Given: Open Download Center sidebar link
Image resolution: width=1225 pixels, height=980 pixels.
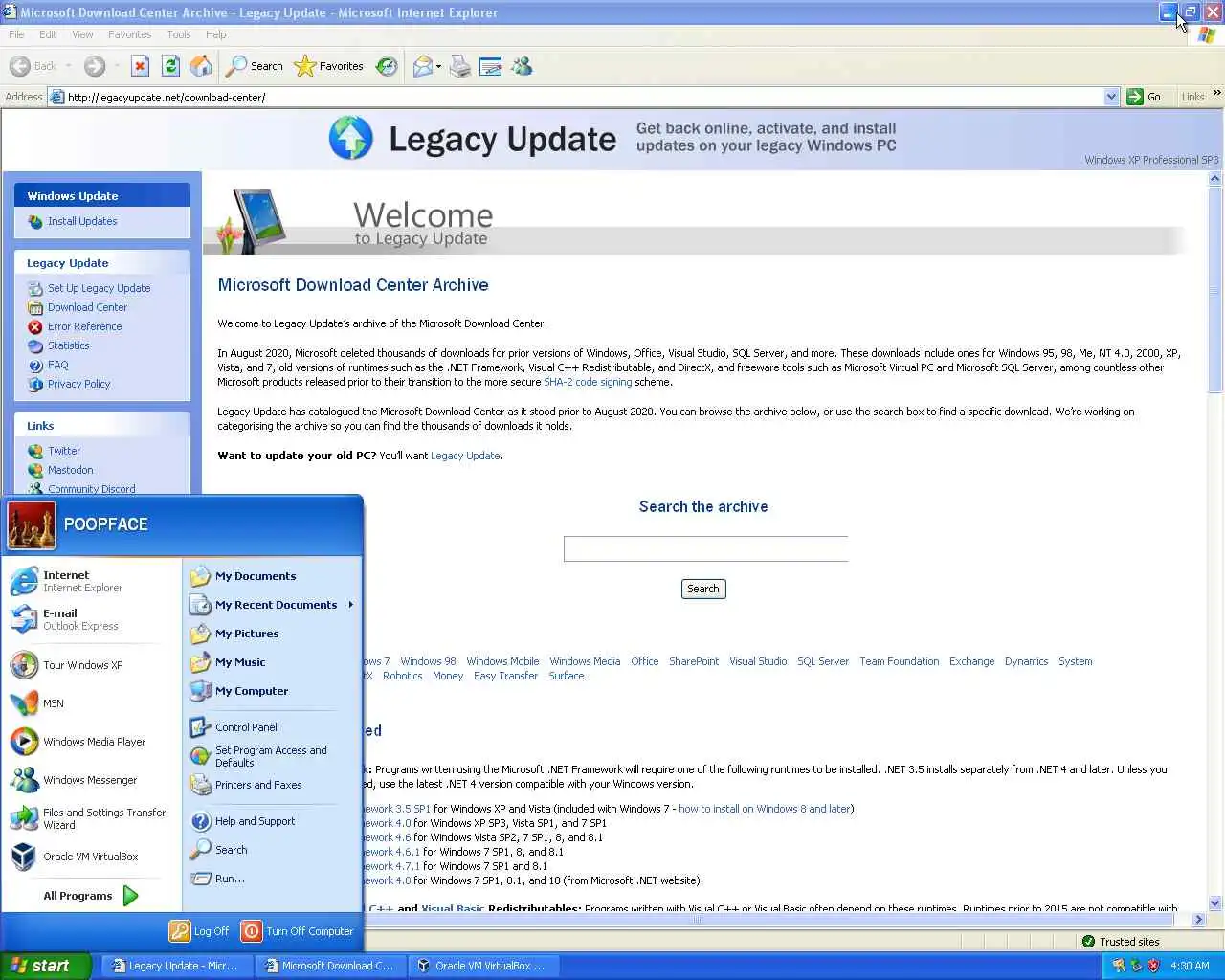Looking at the screenshot, I should pyautogui.click(x=87, y=307).
